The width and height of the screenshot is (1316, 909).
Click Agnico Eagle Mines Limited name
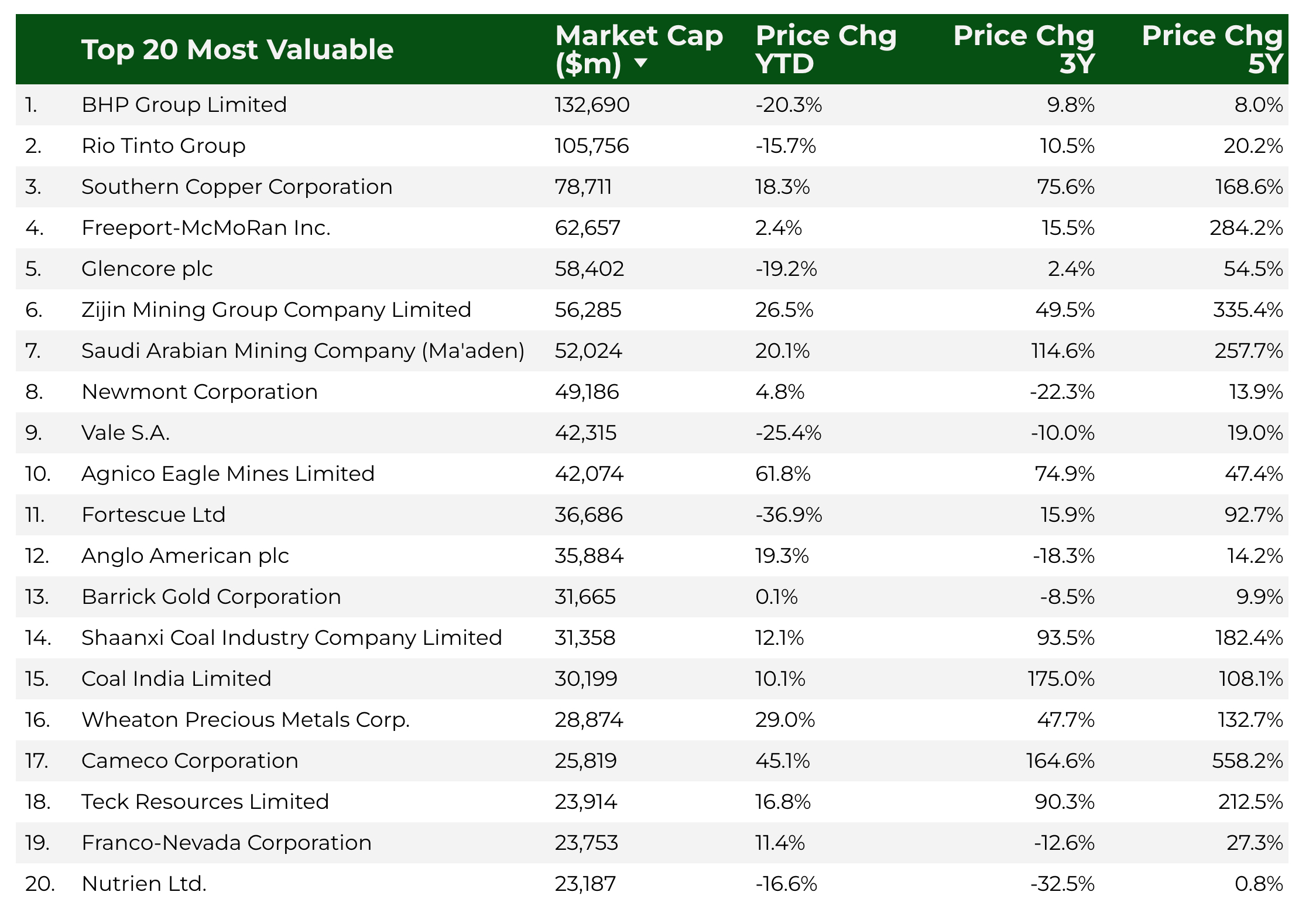tap(228, 474)
